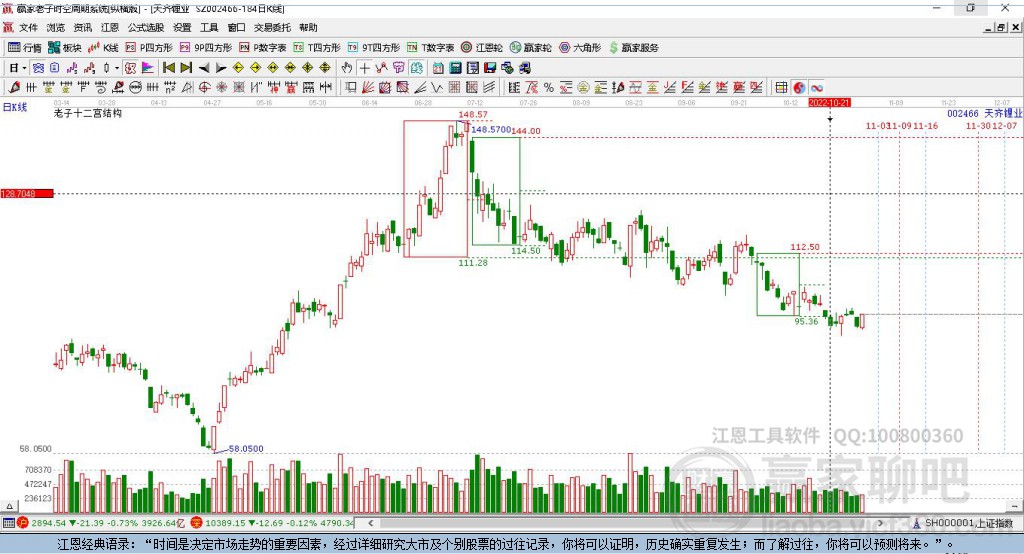Open the calendar date icon
Image resolution: width=1024 pixels, height=554 pixels.
click(438, 68)
